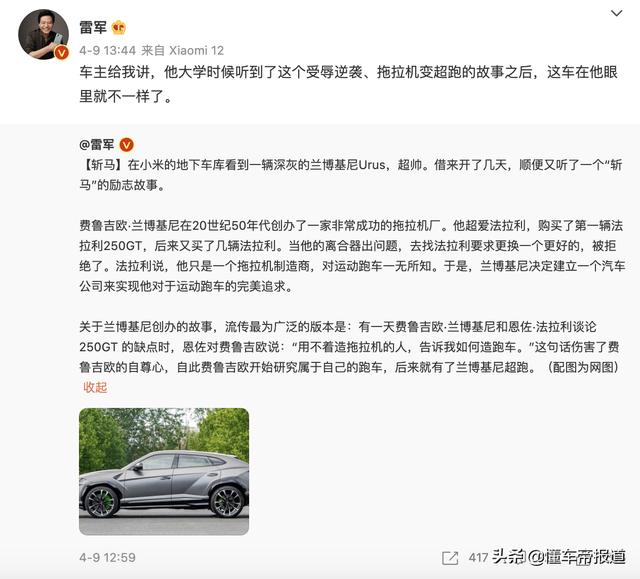Open the 4-9 12:59 repost timestamp
The width and height of the screenshot is (640, 579).
[x=107, y=557]
